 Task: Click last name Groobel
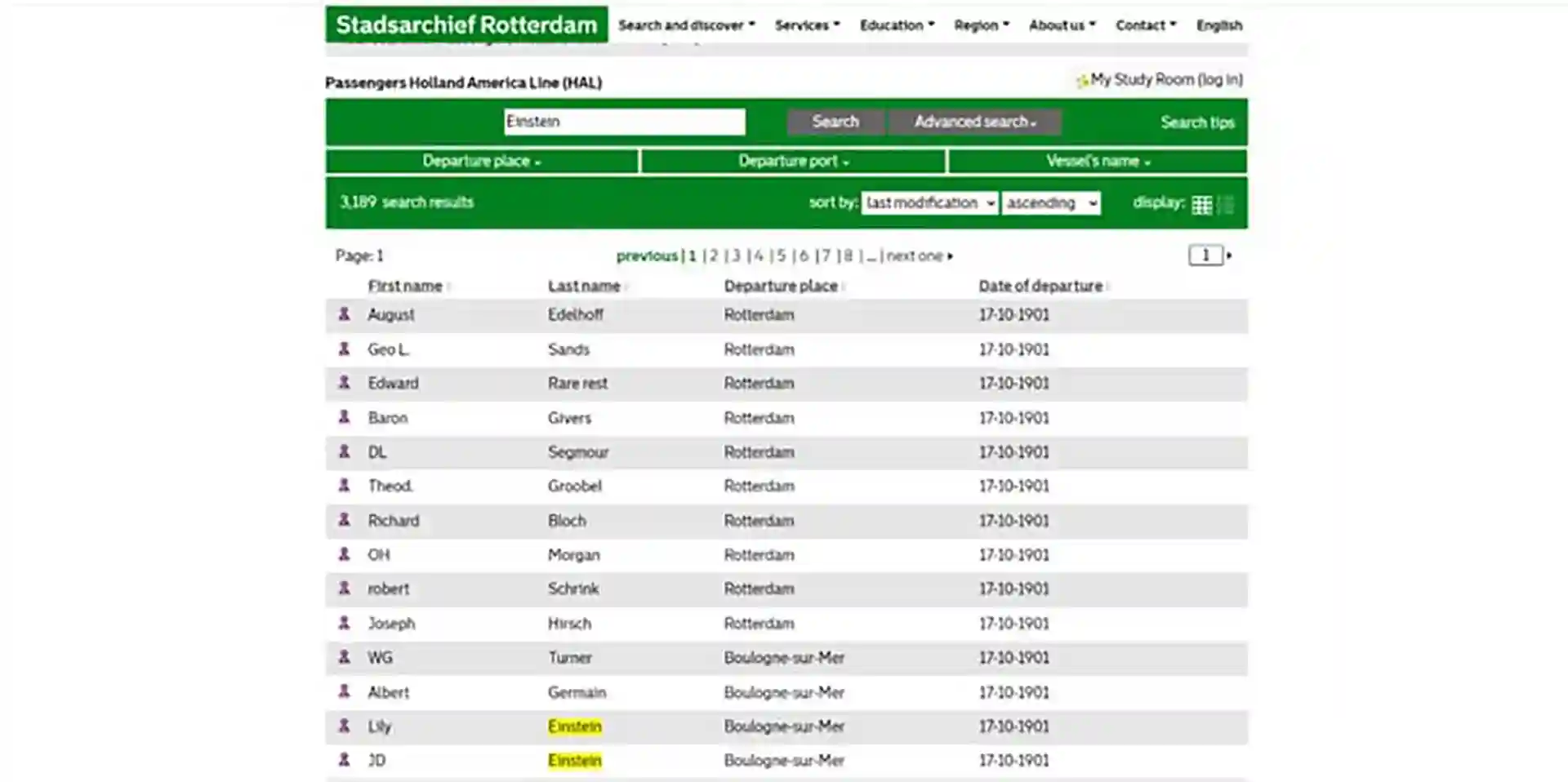(575, 486)
